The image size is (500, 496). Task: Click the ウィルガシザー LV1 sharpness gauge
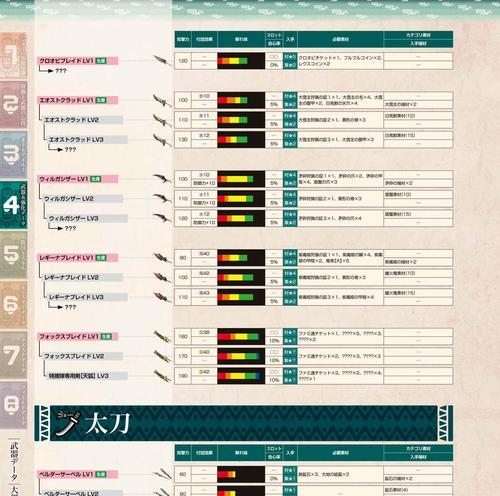click(241, 179)
